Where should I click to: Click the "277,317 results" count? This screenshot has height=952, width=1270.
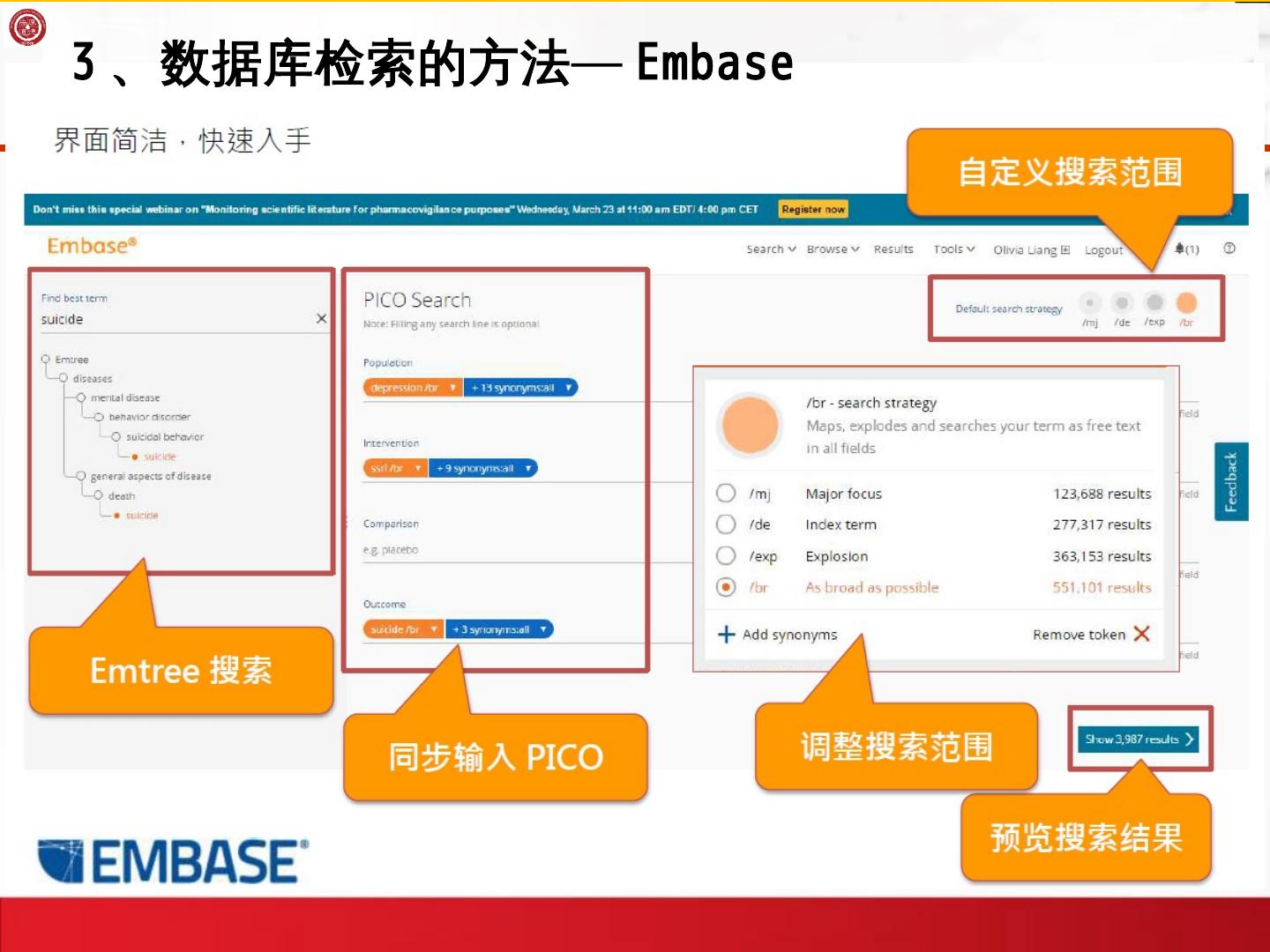point(1102,524)
